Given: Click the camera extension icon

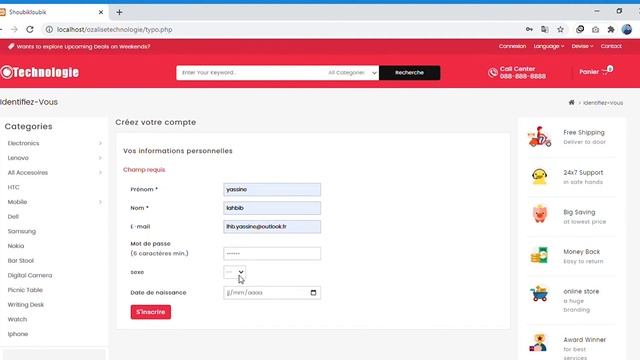Looking at the screenshot, I should click(x=596, y=29).
